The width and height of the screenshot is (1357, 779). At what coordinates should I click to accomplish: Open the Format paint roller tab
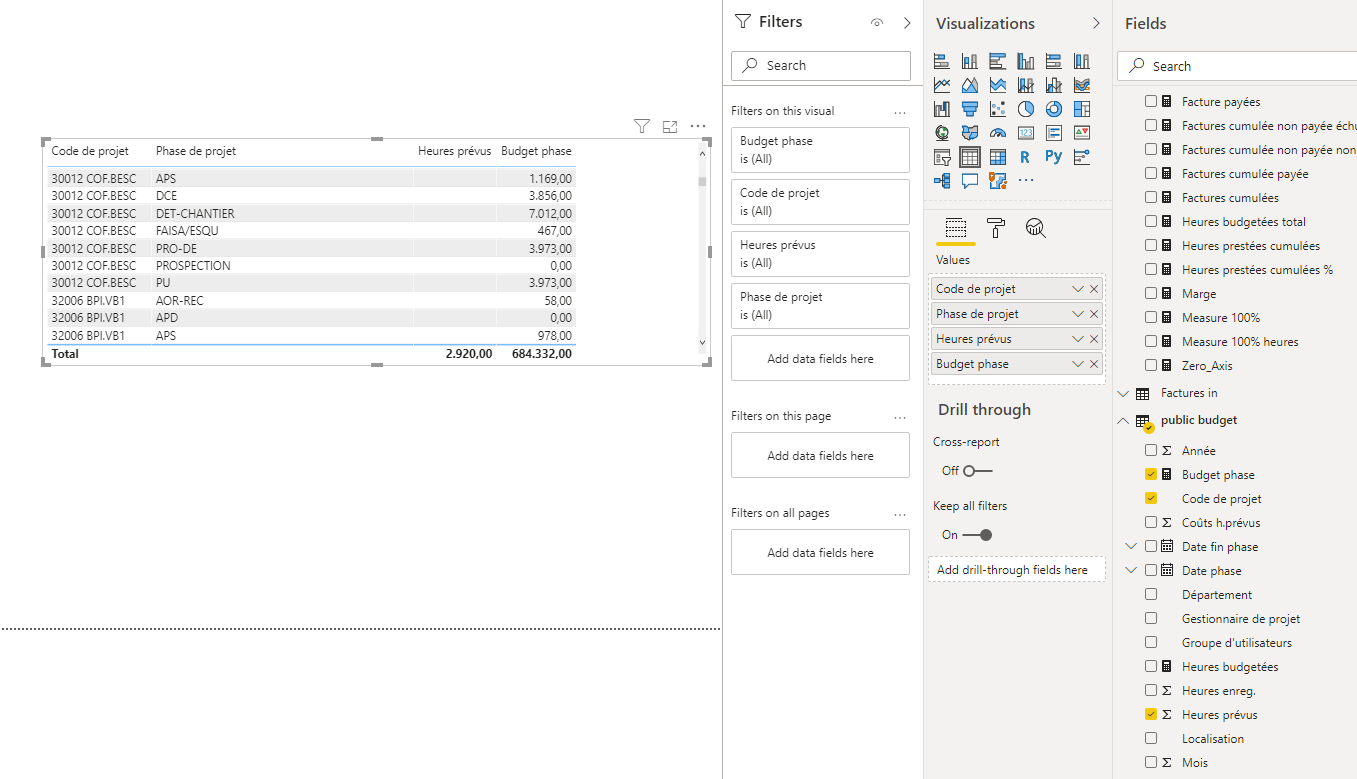[x=996, y=228]
